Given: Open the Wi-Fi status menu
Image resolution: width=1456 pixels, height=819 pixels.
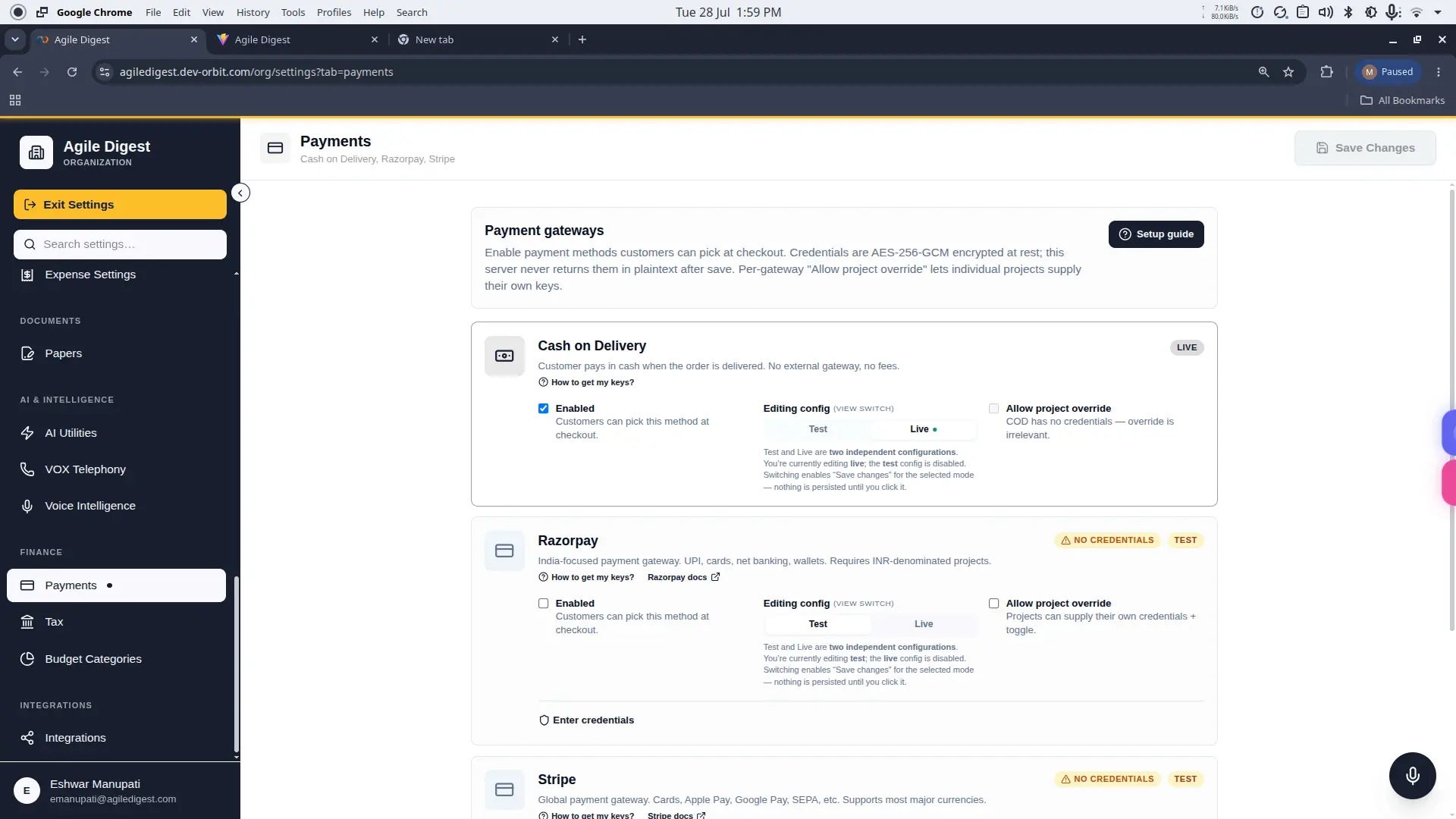Looking at the screenshot, I should (1417, 12).
